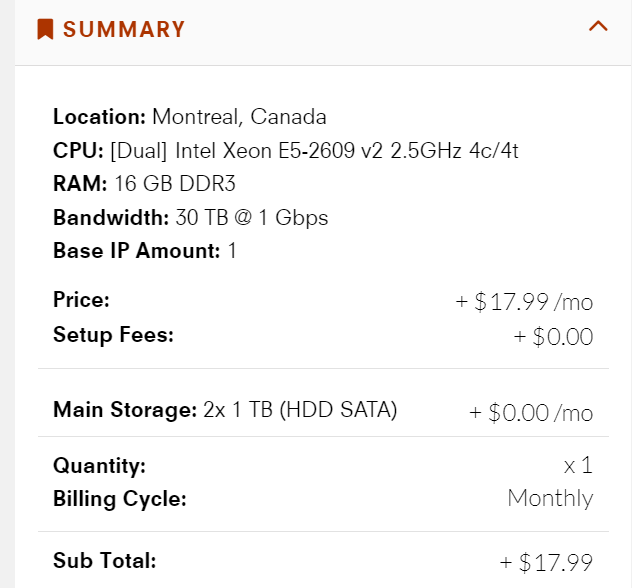Click the Main Storage 2x 1 TB entry
This screenshot has height=588, width=632.
[x=225, y=409]
